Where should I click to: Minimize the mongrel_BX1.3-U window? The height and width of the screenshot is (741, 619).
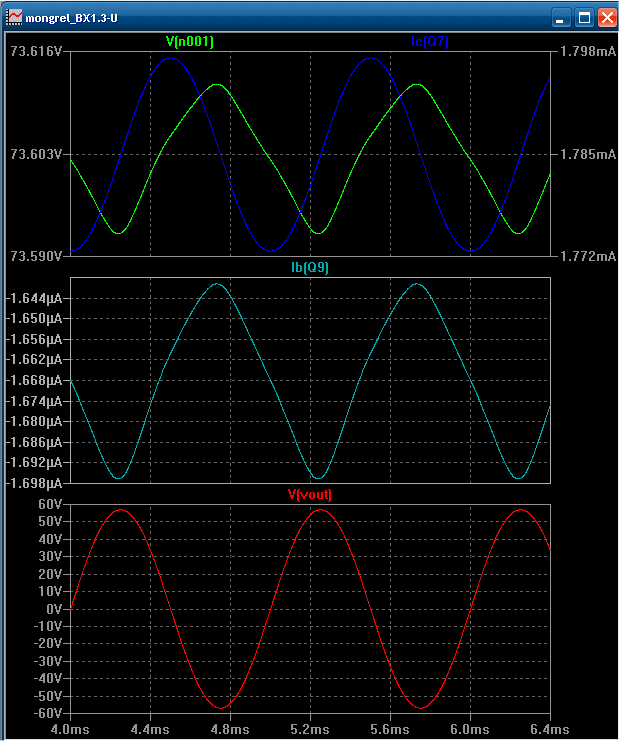coord(561,18)
